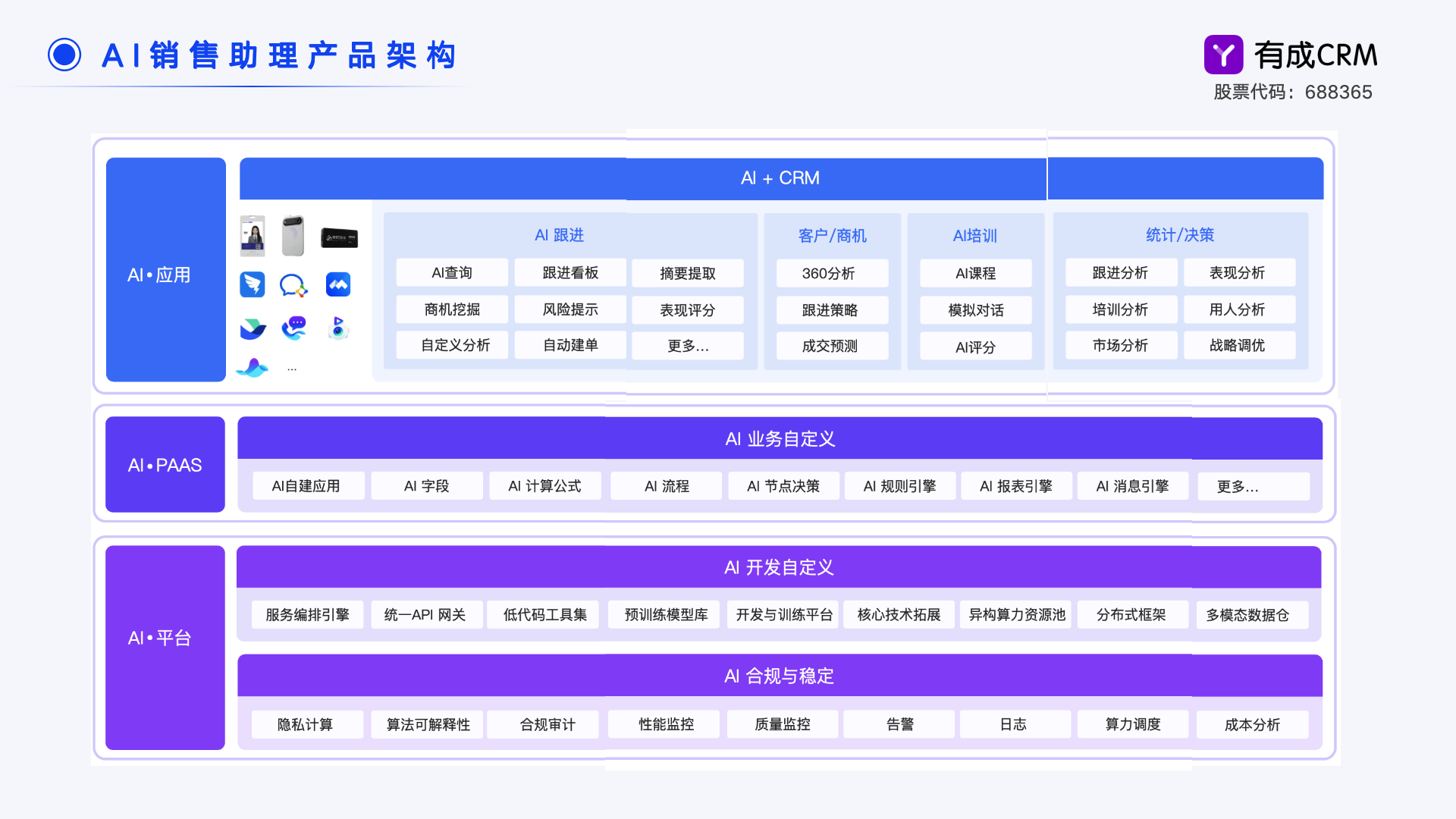Click the AI查询 button
The width and height of the screenshot is (1456, 819).
click(x=452, y=273)
